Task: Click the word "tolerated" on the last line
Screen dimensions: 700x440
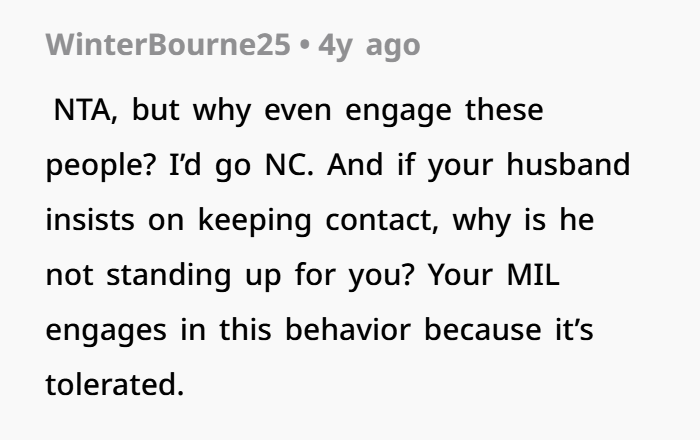Action: point(114,385)
